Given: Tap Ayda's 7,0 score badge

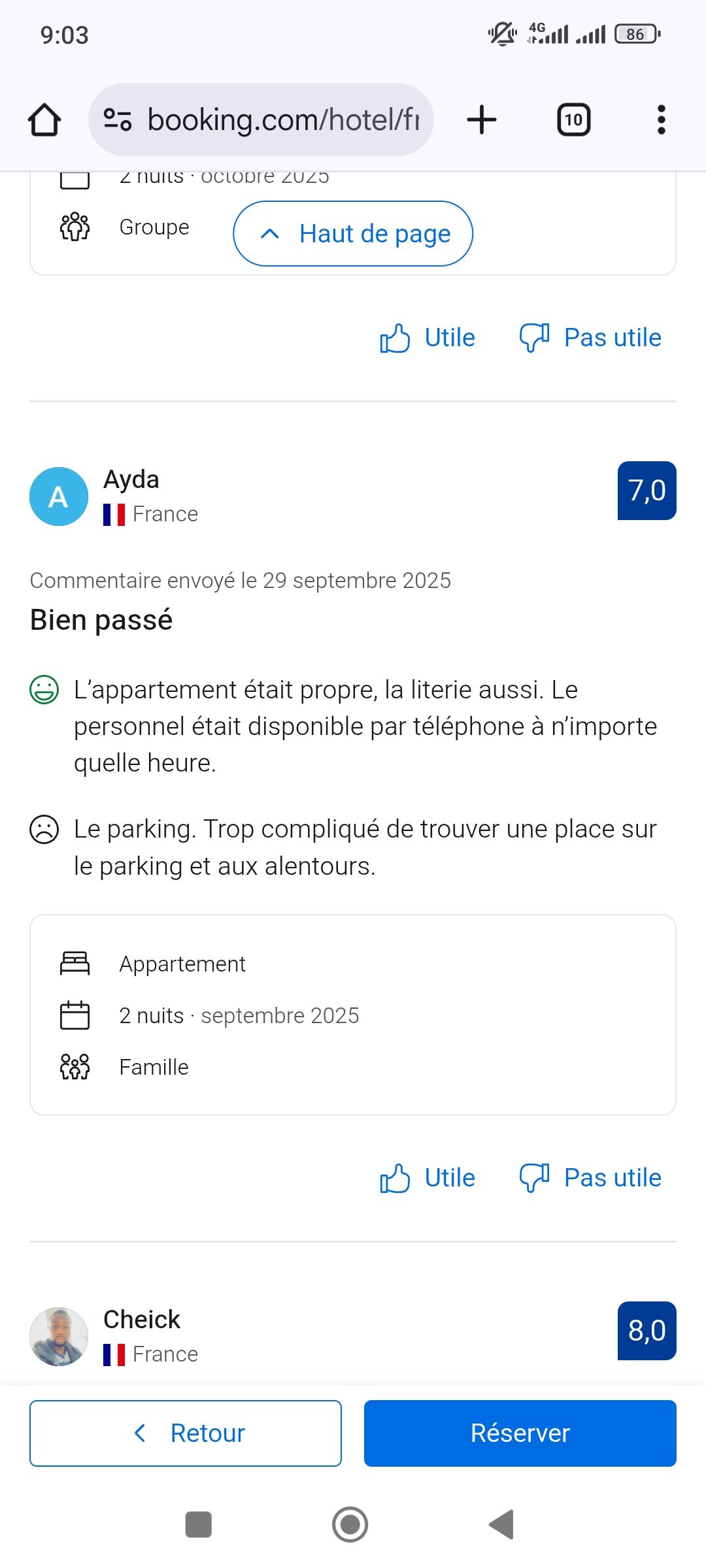Looking at the screenshot, I should [647, 491].
